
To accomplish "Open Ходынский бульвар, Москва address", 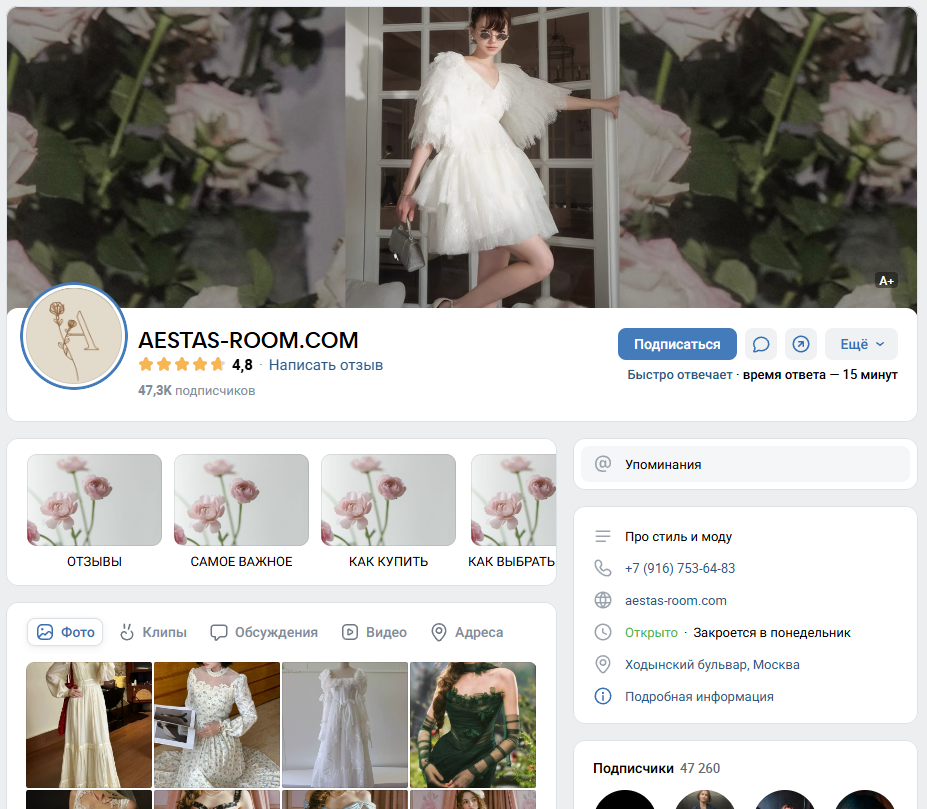I will pyautogui.click(x=712, y=665).
